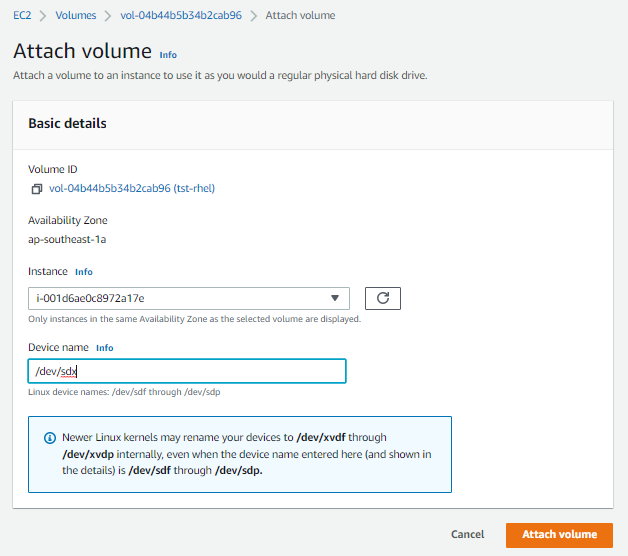Navigate to Volumes breadcrumb
628x556 pixels.
[76, 15]
